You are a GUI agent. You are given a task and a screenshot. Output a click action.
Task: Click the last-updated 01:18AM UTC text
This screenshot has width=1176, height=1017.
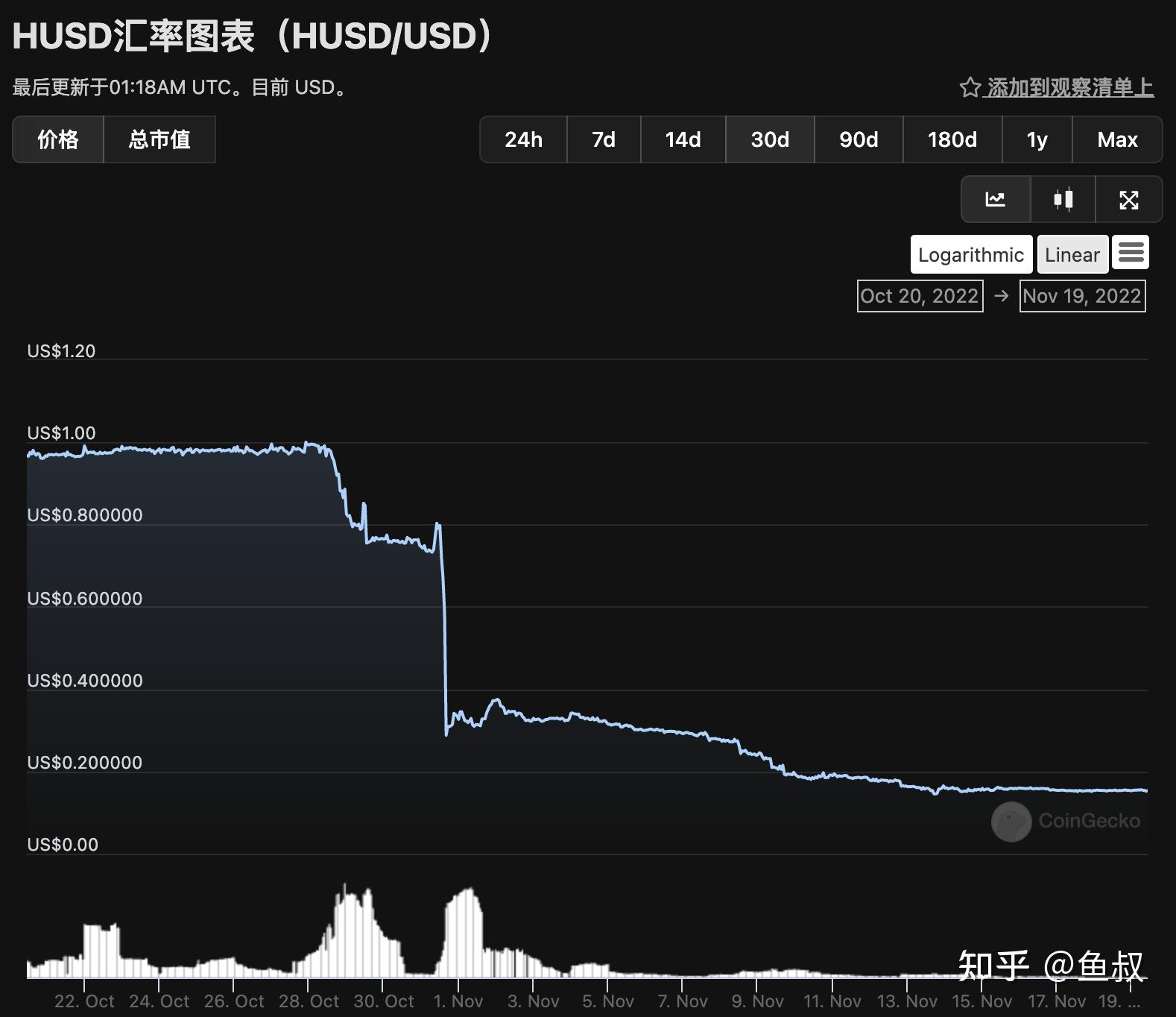181,88
